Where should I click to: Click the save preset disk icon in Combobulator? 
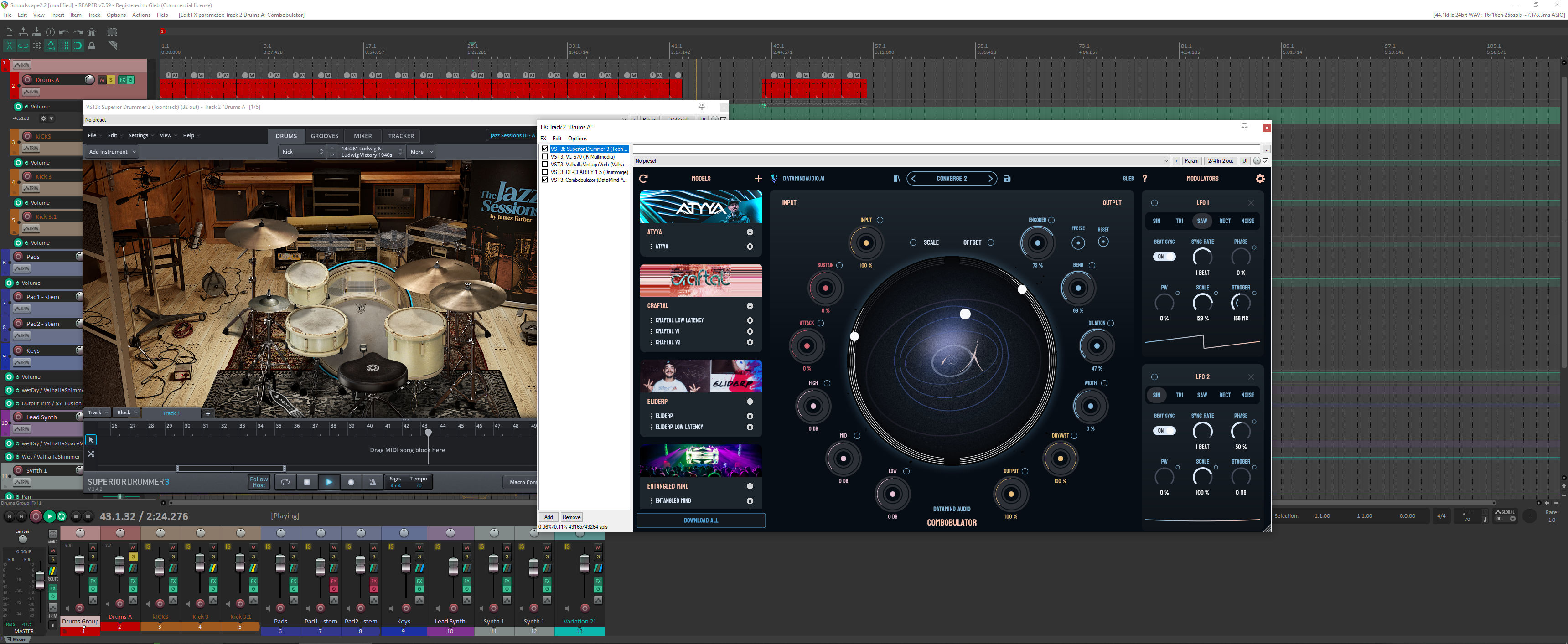click(1007, 178)
